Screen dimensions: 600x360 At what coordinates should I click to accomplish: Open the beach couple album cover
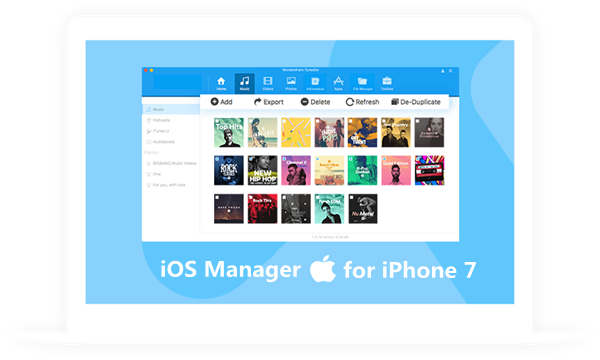coord(262,132)
